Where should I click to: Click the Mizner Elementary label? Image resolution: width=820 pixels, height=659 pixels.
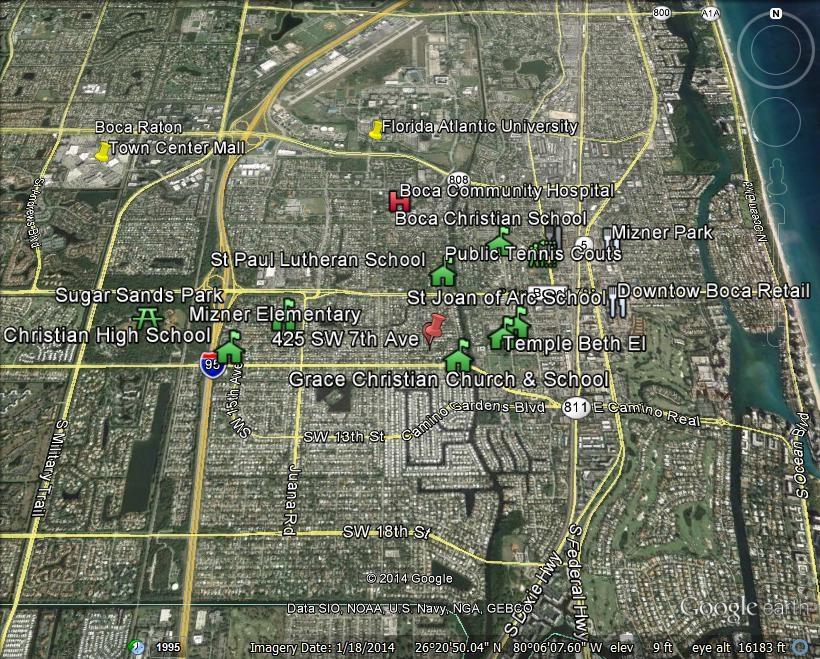coord(275,314)
